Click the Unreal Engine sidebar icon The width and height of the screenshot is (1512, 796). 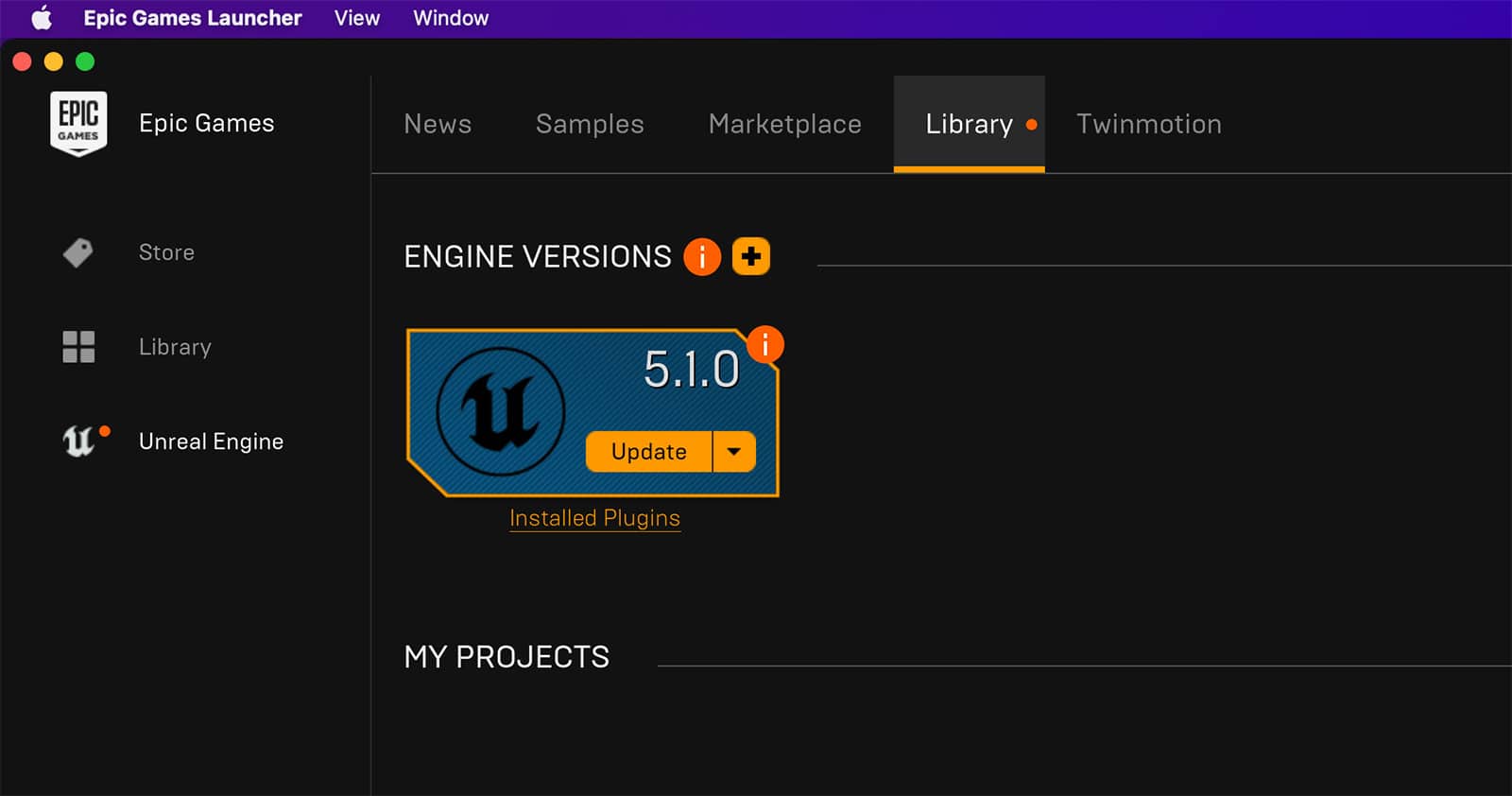(79, 441)
